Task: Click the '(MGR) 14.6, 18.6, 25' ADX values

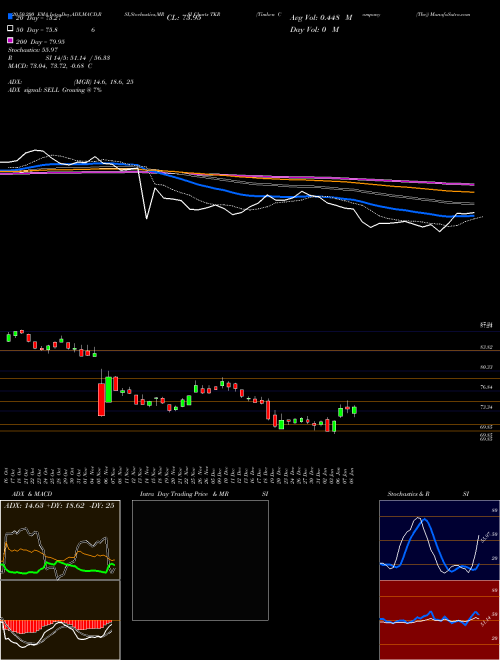Action: (103, 82)
